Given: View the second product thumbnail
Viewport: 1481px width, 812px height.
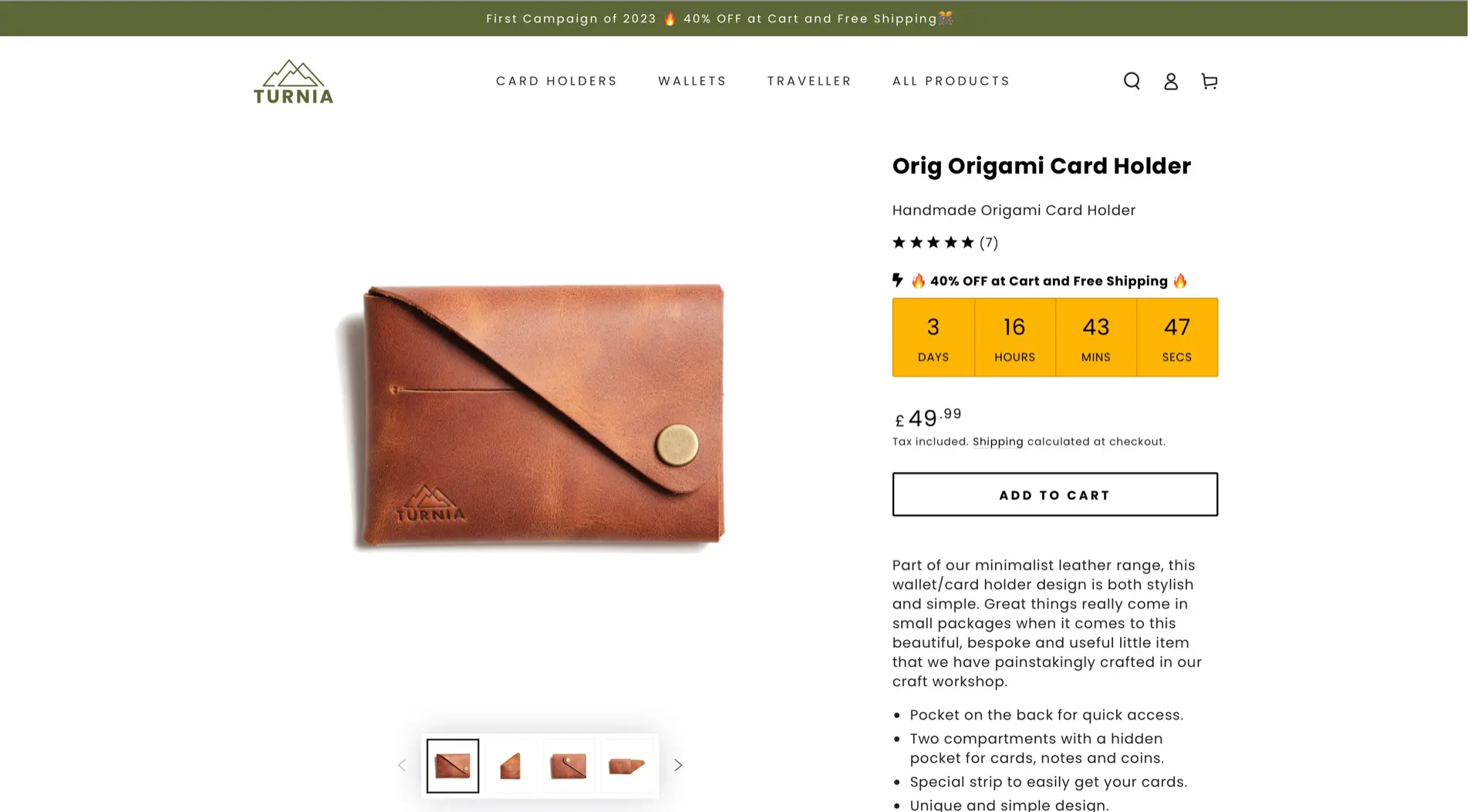Looking at the screenshot, I should 511,766.
